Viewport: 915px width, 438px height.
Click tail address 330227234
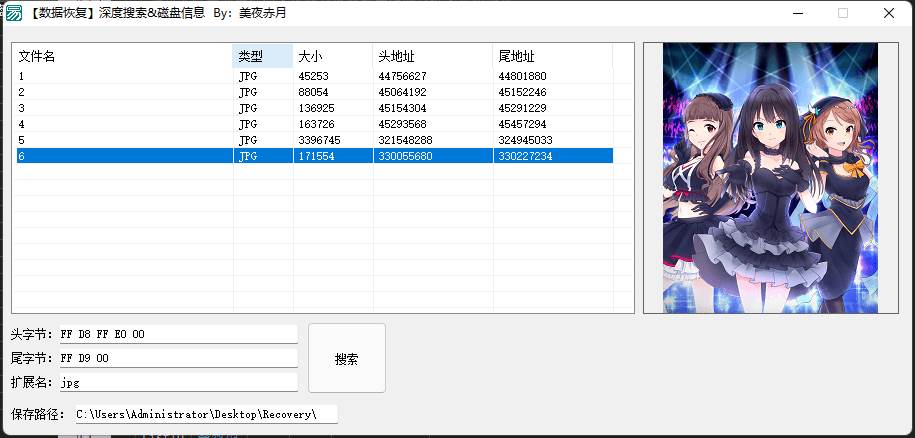[525, 156]
